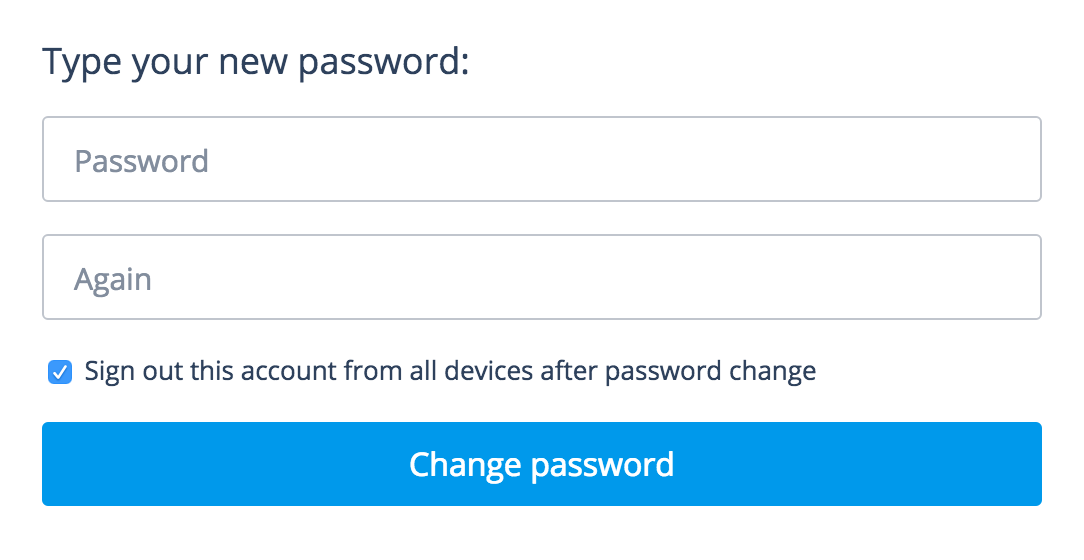The height and width of the screenshot is (560, 1084).
Task: Click the 'Change password' button text
Action: coord(541,465)
